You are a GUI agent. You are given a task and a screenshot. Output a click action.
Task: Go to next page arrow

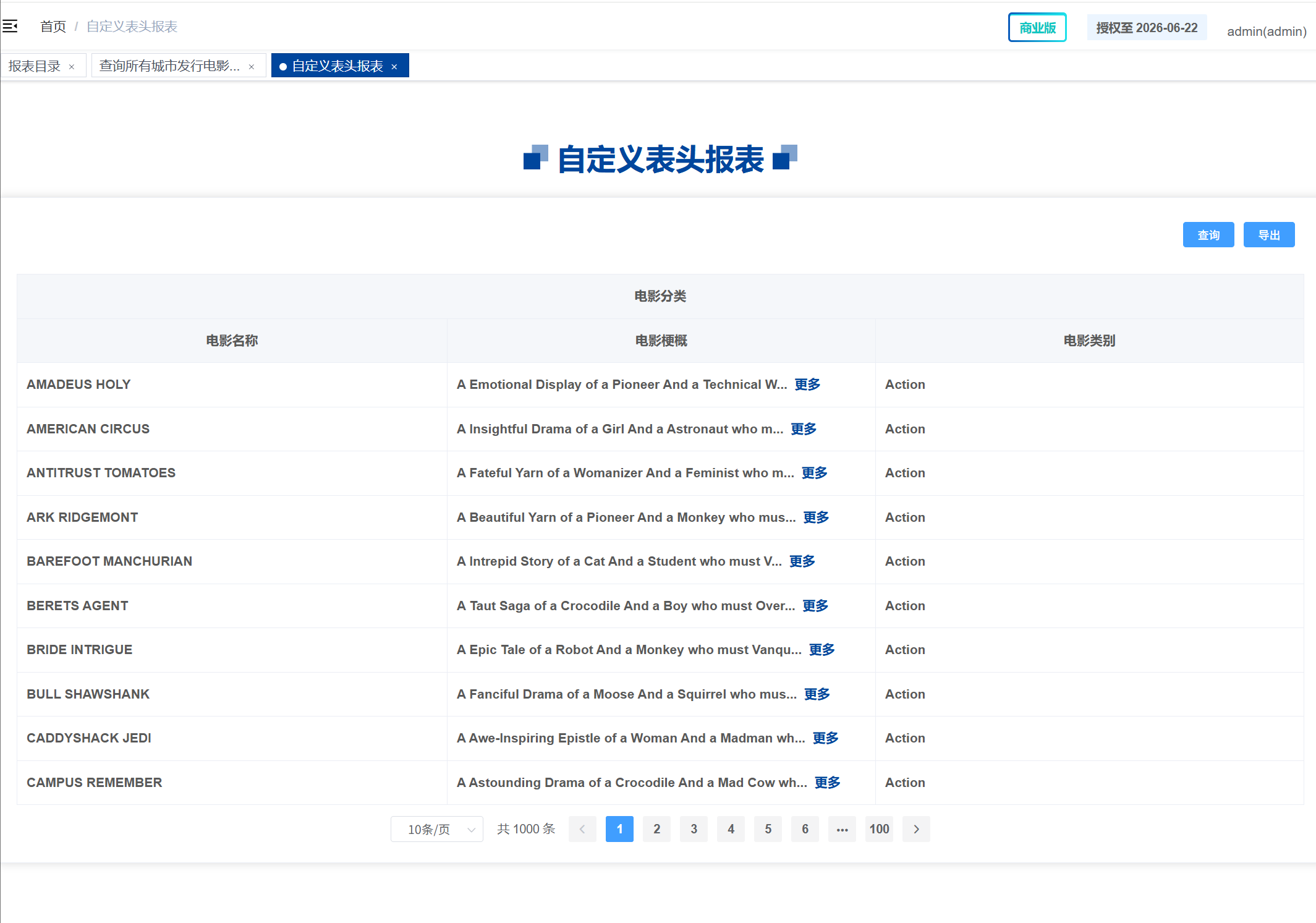[916, 829]
